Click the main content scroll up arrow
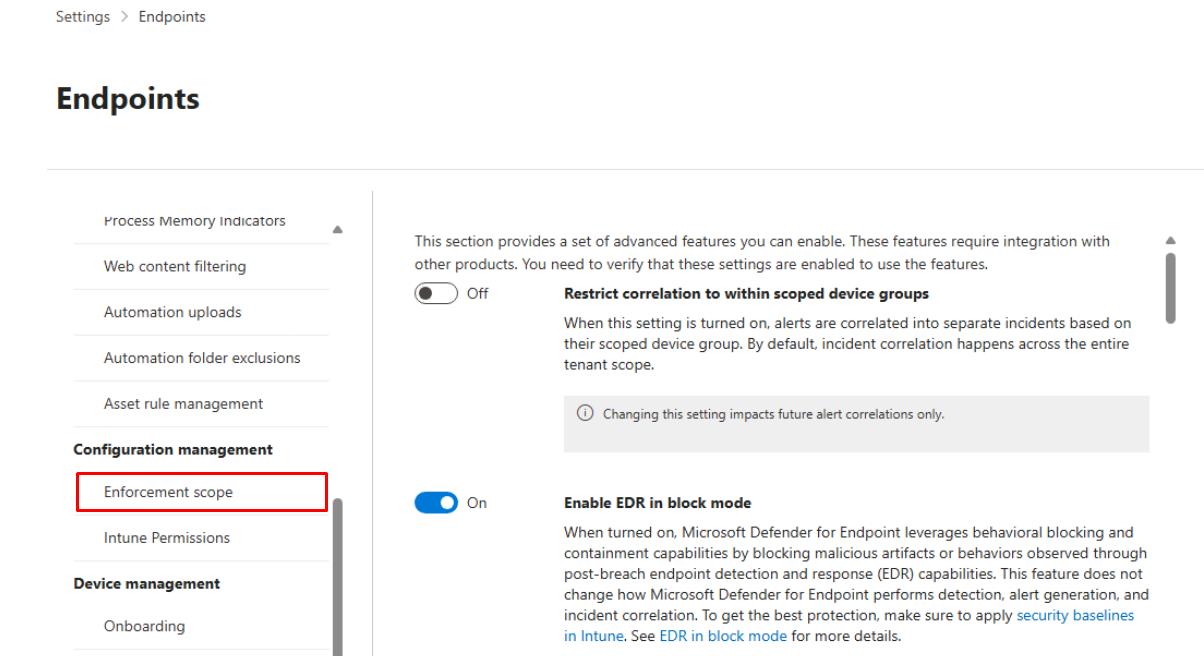Viewport: 1204px width, 656px height. click(1171, 240)
